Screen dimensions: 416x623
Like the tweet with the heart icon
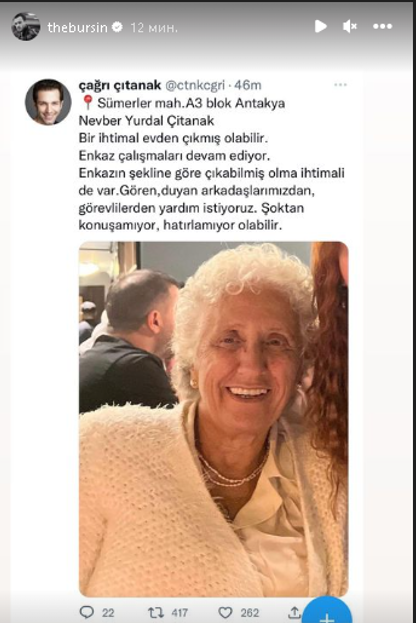pos(225,612)
